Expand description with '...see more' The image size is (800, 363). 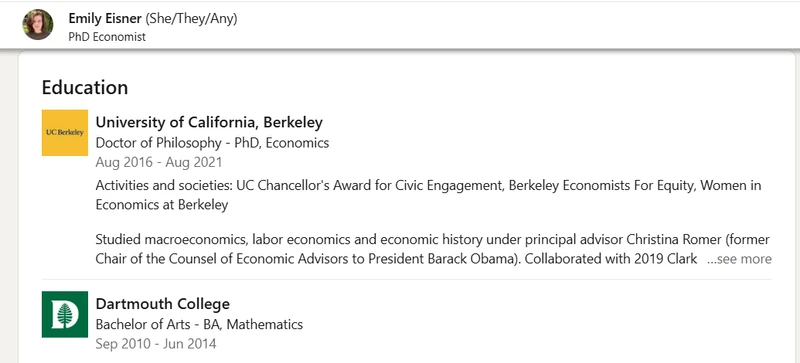tap(739, 259)
